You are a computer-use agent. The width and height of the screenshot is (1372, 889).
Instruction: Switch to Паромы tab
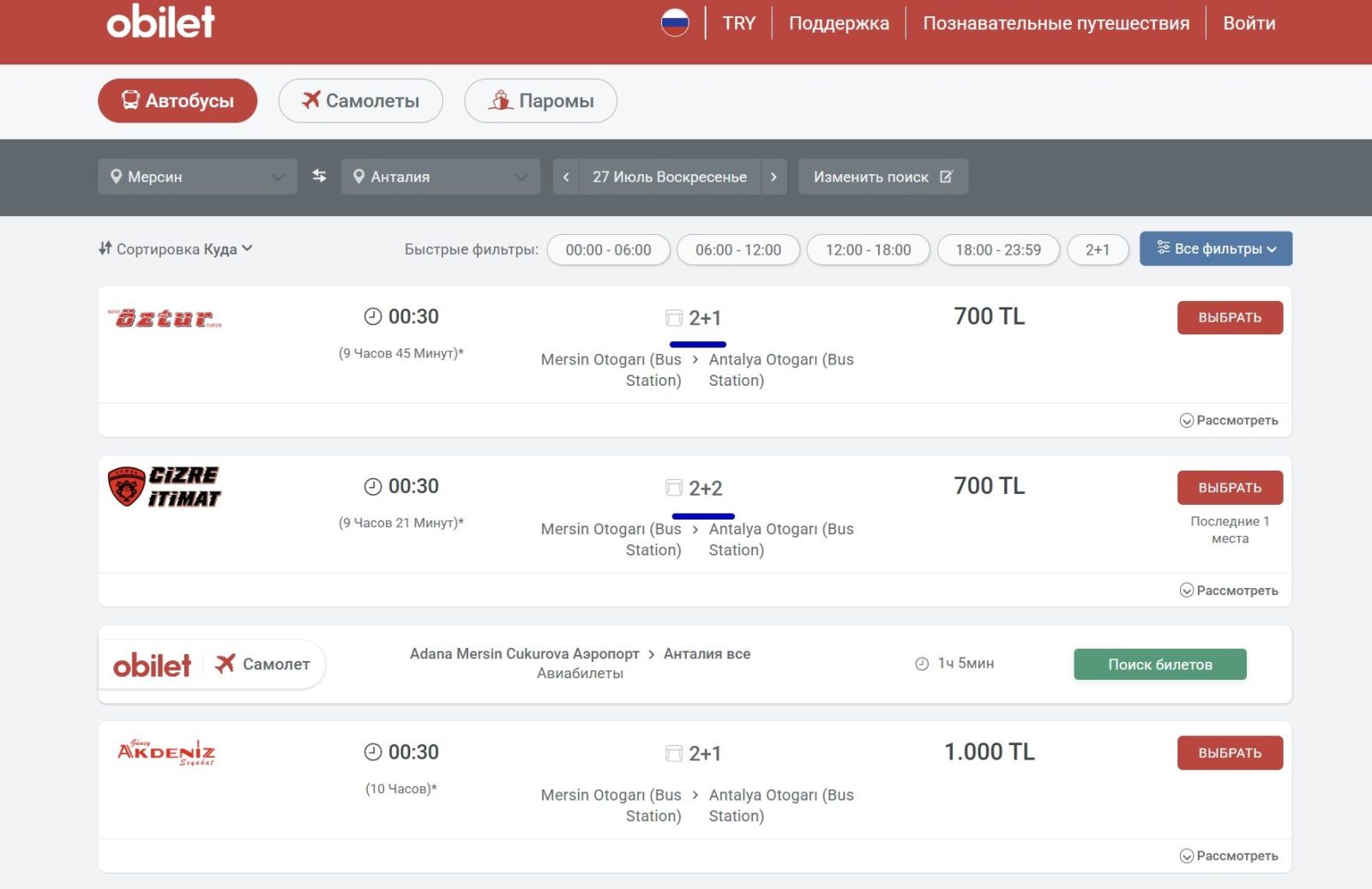click(540, 100)
